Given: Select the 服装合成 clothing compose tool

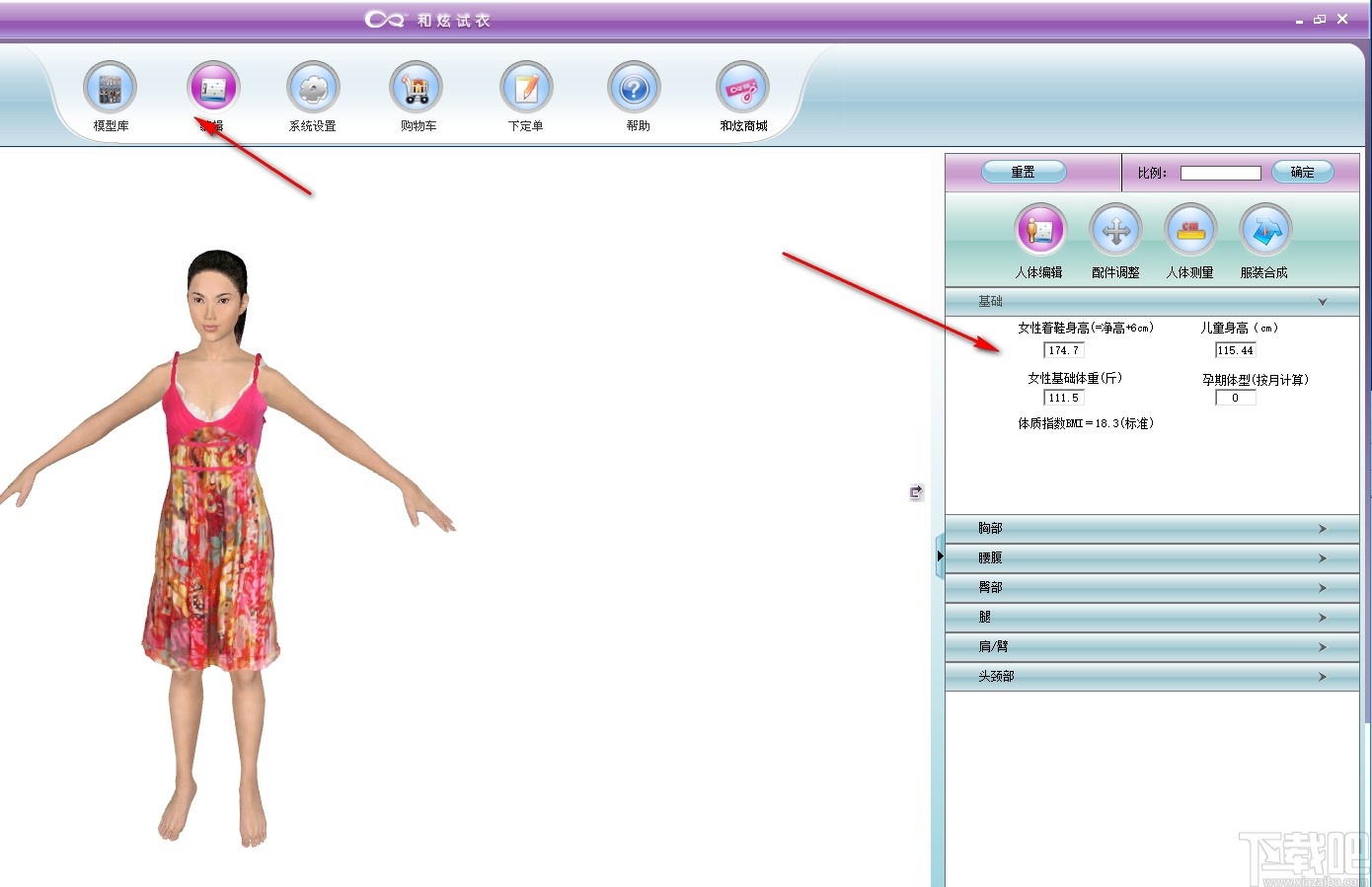Looking at the screenshot, I should pos(1265,230).
